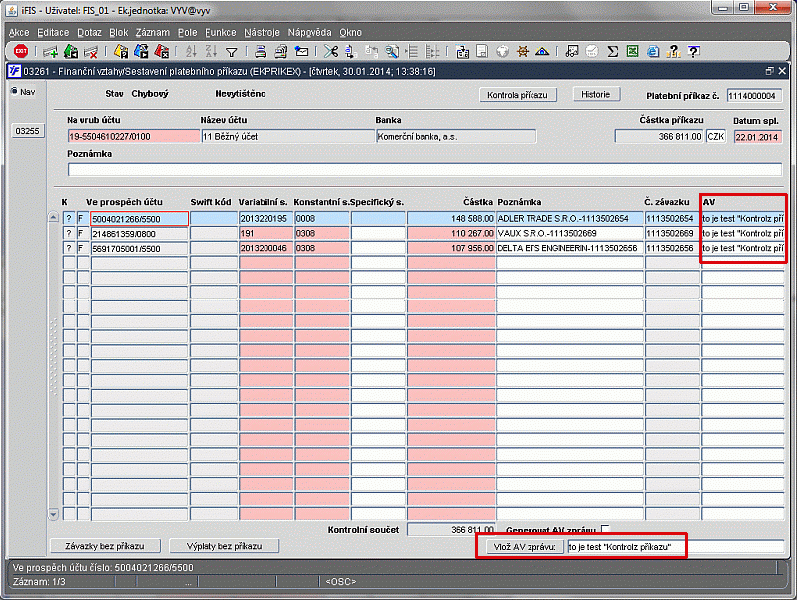The image size is (797, 600).
Task: Click the AV message input field at bottom
Action: (x=676, y=547)
